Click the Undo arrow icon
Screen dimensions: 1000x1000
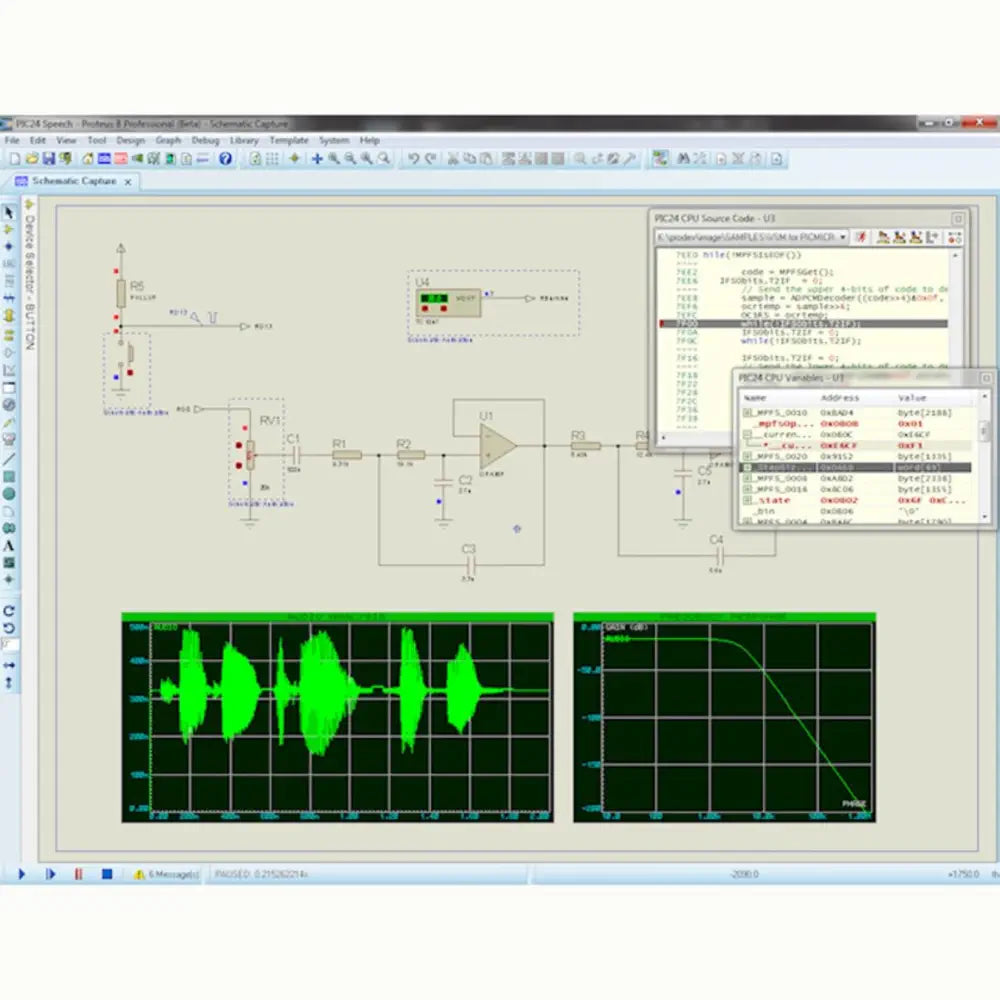tap(413, 158)
